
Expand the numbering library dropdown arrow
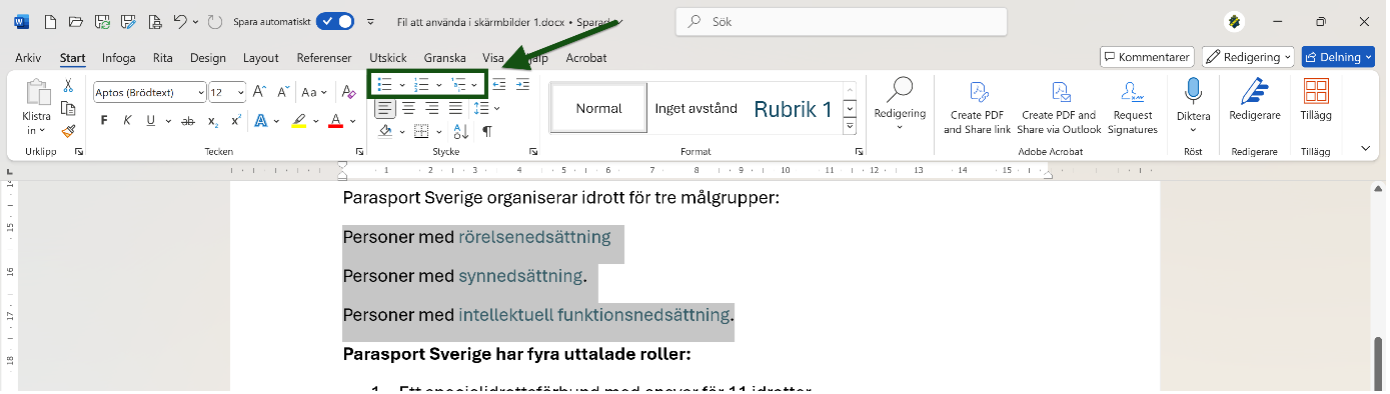point(439,85)
